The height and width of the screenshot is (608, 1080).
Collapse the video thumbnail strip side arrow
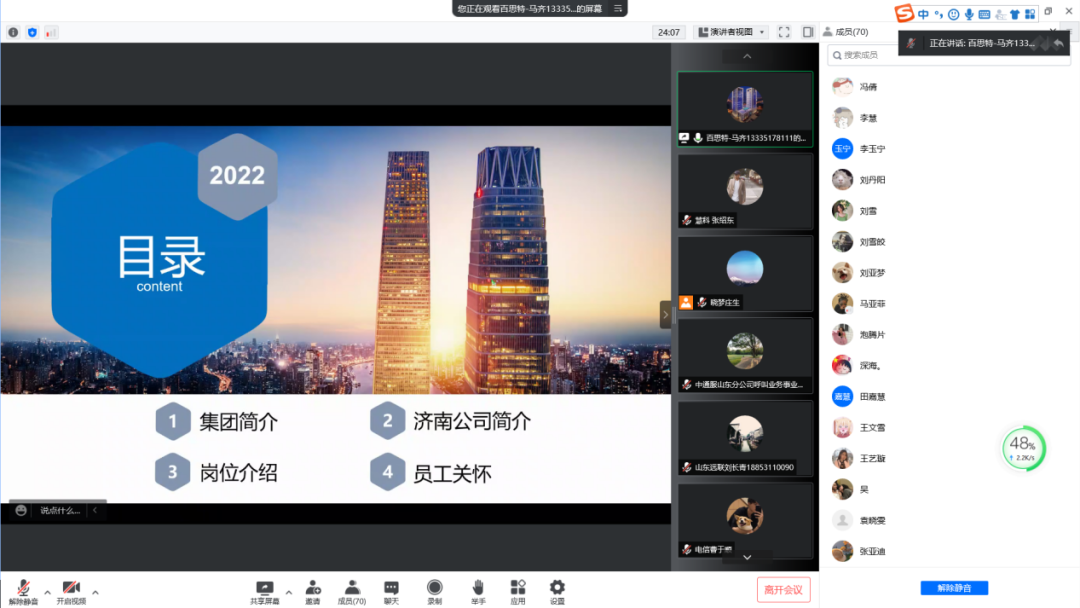(666, 314)
